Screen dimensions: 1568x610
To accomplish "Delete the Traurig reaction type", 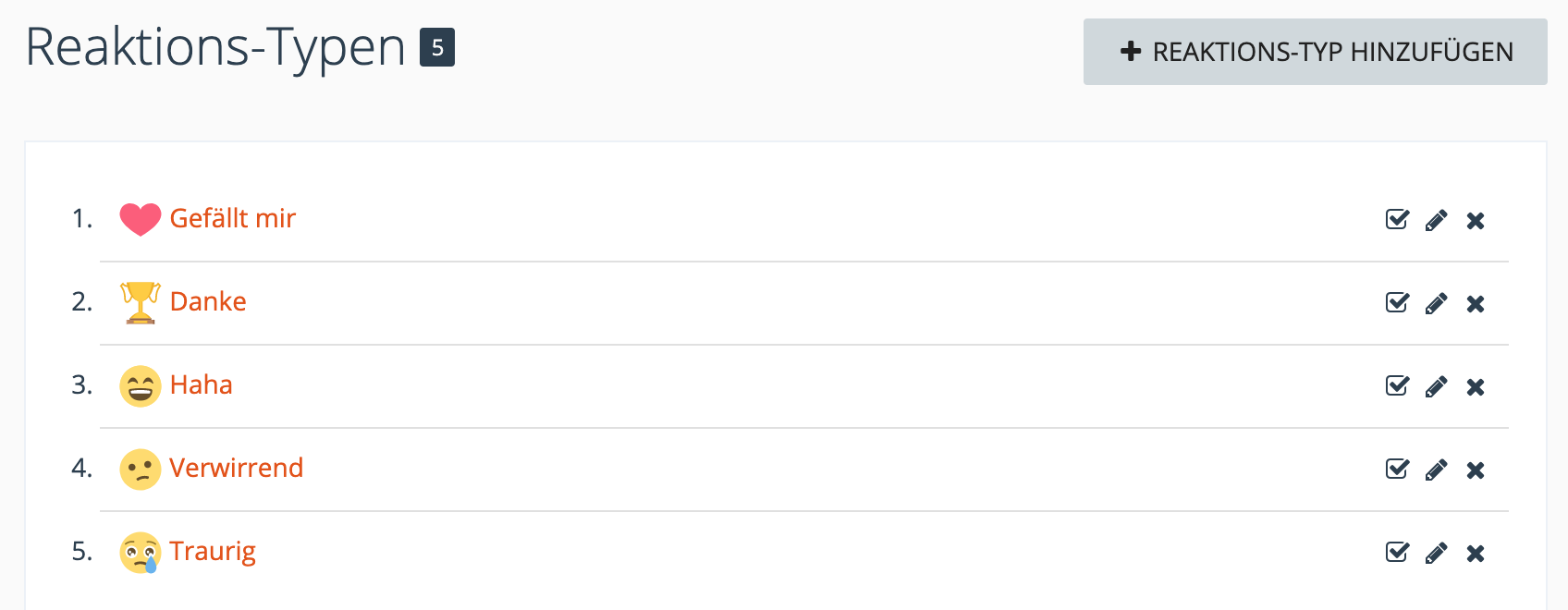I will pyautogui.click(x=1476, y=553).
